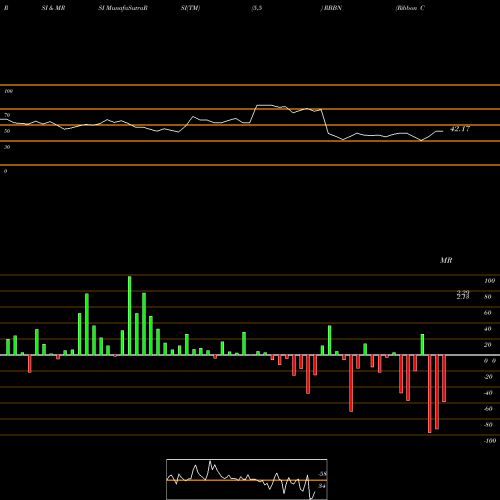The image size is (500, 500).
Task: Click the 80 label on MR axis
Action: [488, 297]
